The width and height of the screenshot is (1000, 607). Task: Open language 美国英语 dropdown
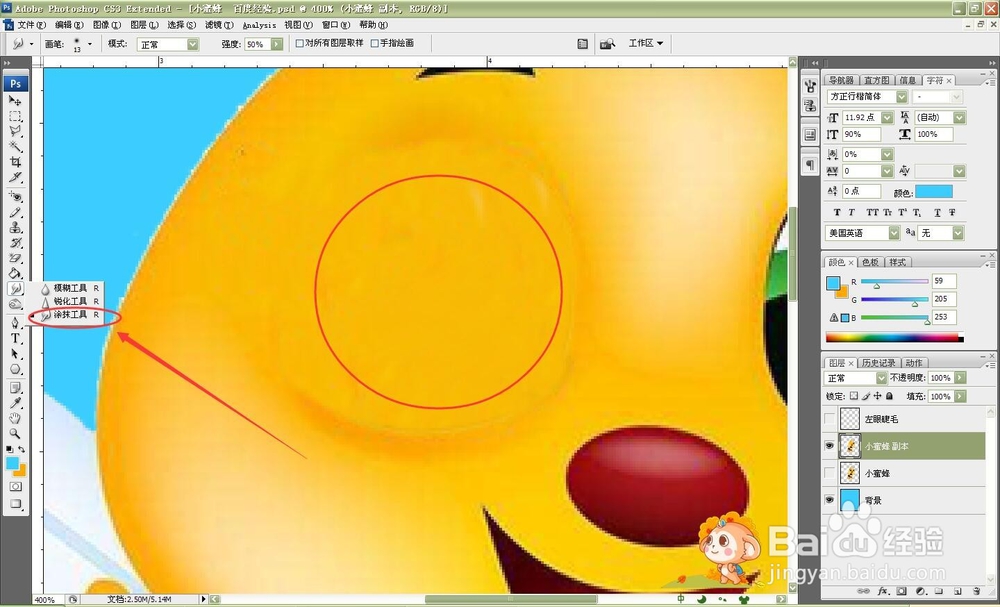pos(894,233)
